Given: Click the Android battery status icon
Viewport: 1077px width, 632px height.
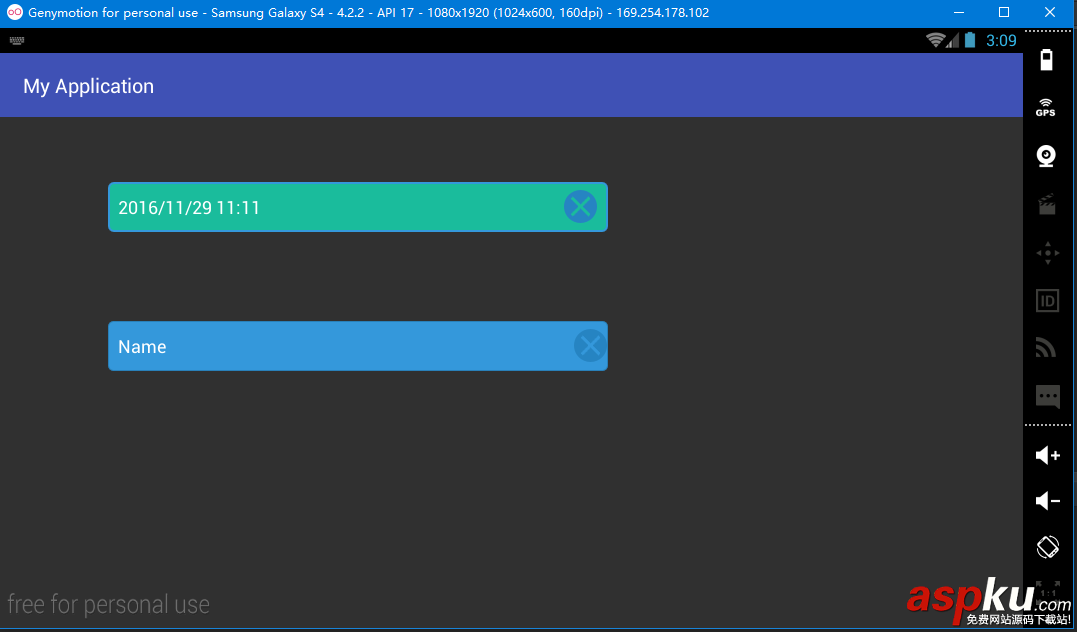Looking at the screenshot, I should [x=970, y=40].
